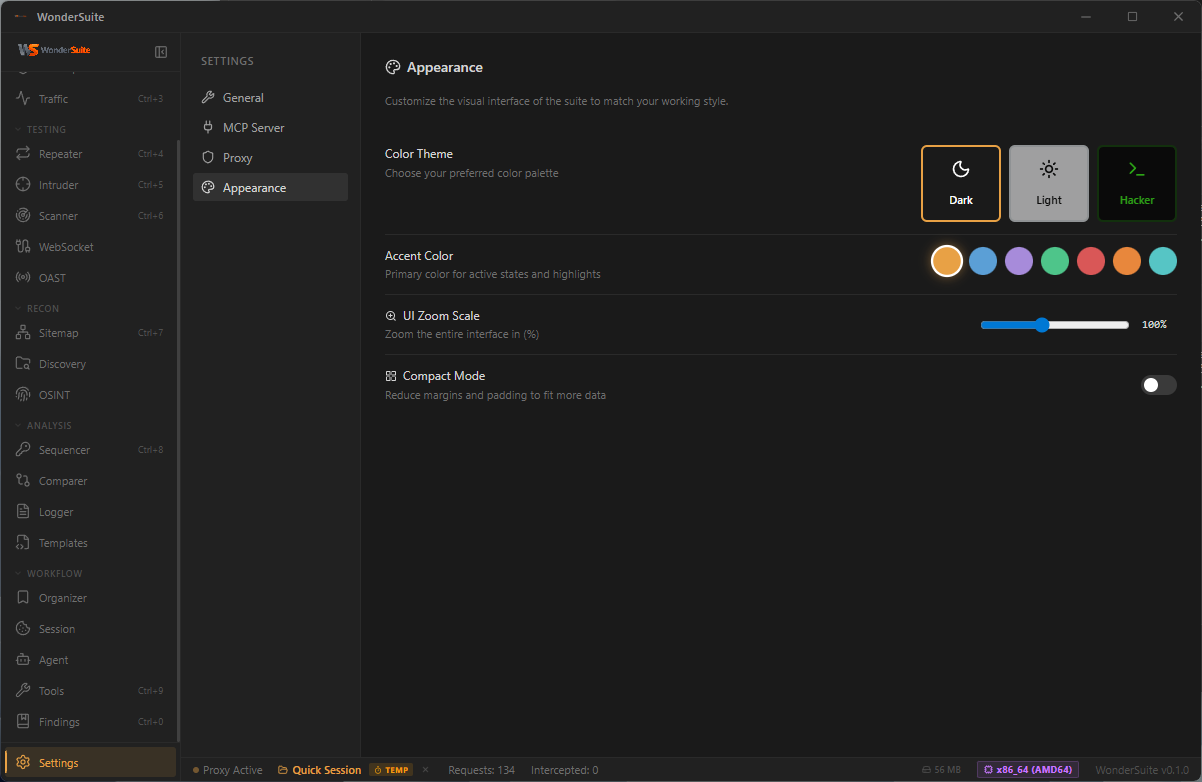Click the Sequencer key icon
This screenshot has height=782, width=1202.
(23, 450)
